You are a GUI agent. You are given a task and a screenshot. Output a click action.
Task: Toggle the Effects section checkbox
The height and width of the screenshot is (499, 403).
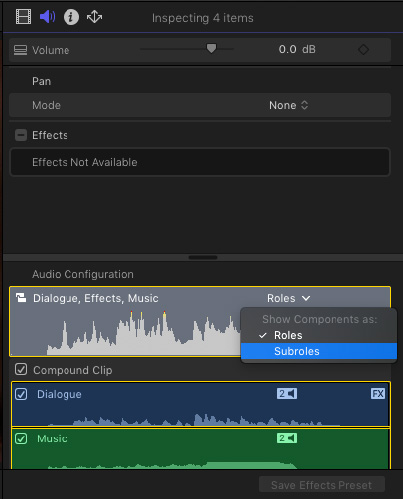coord(21,135)
